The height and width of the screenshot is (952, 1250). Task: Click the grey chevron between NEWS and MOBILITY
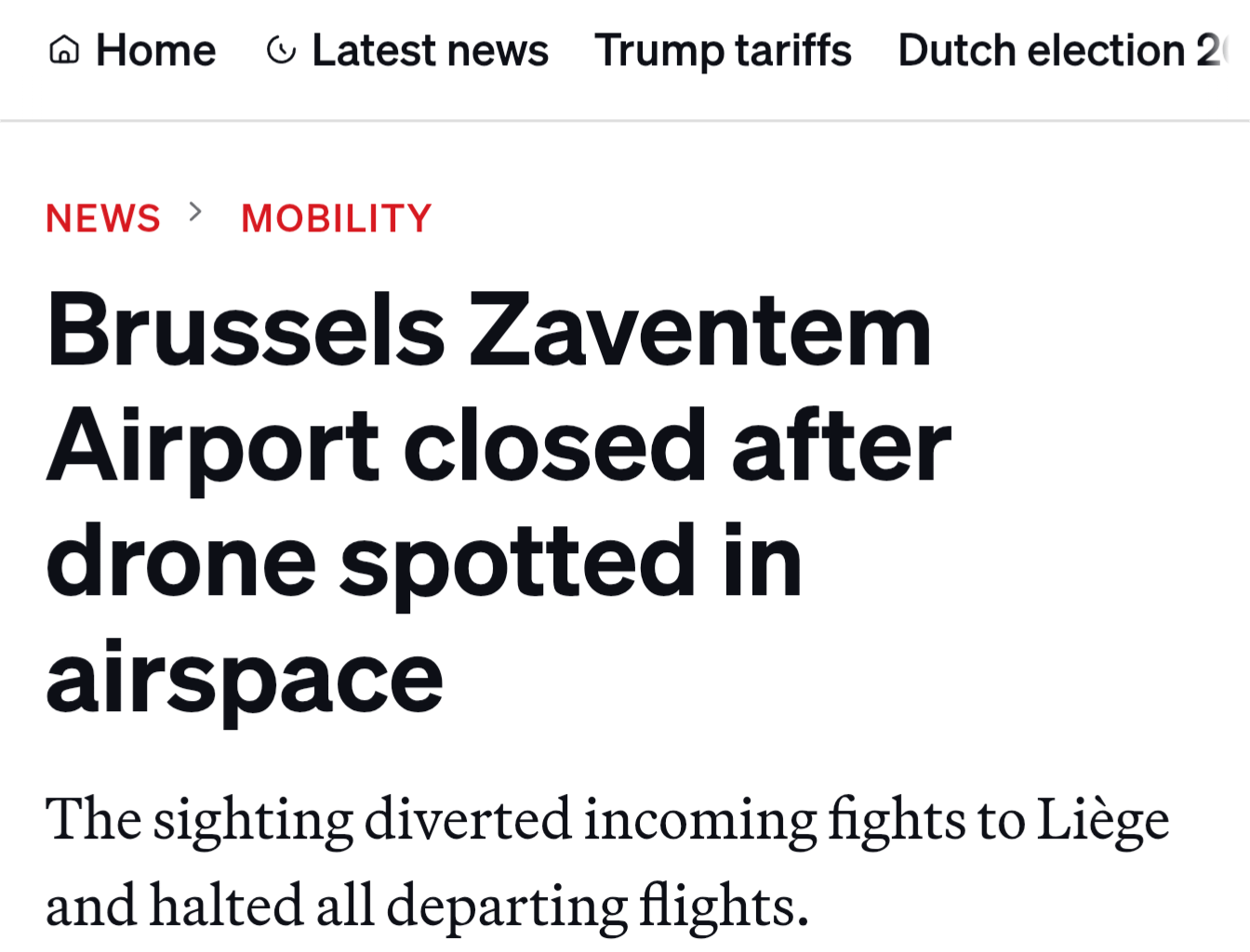pyautogui.click(x=196, y=215)
